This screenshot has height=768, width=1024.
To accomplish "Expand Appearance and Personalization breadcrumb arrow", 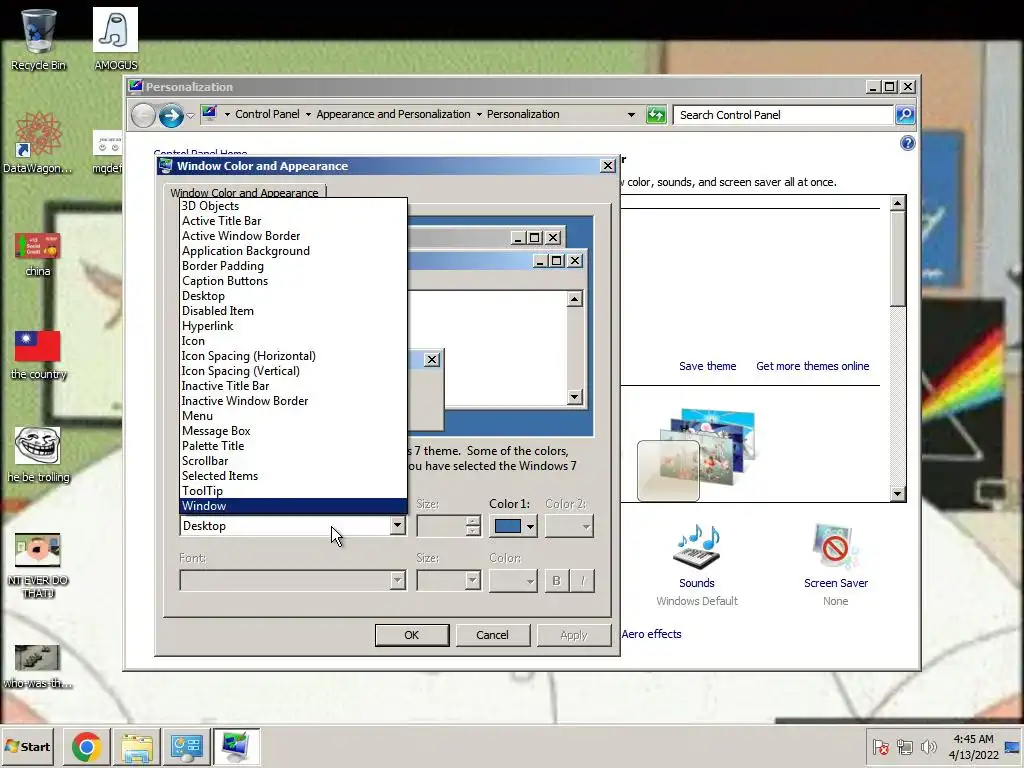I will (x=479, y=114).
